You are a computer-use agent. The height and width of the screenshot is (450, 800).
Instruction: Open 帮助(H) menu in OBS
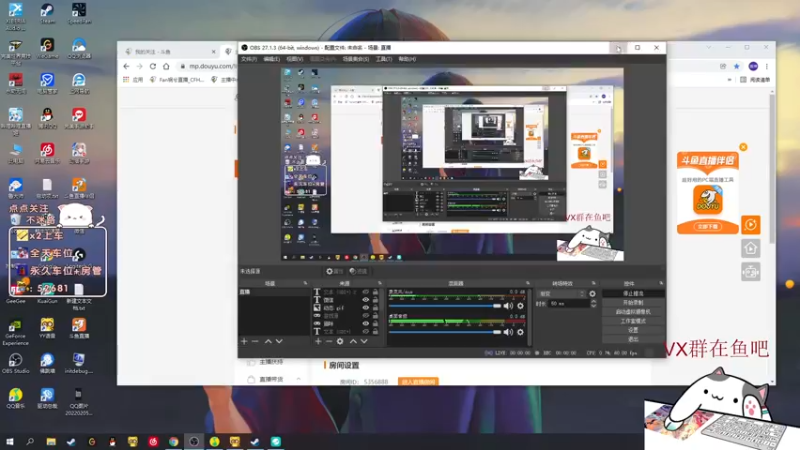(x=407, y=59)
